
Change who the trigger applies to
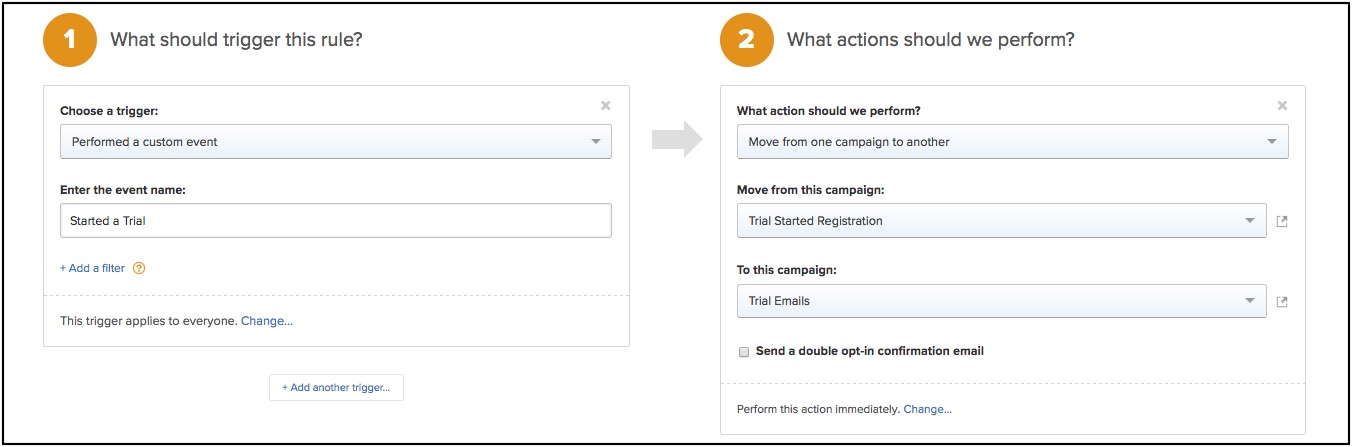pyautogui.click(x=267, y=321)
